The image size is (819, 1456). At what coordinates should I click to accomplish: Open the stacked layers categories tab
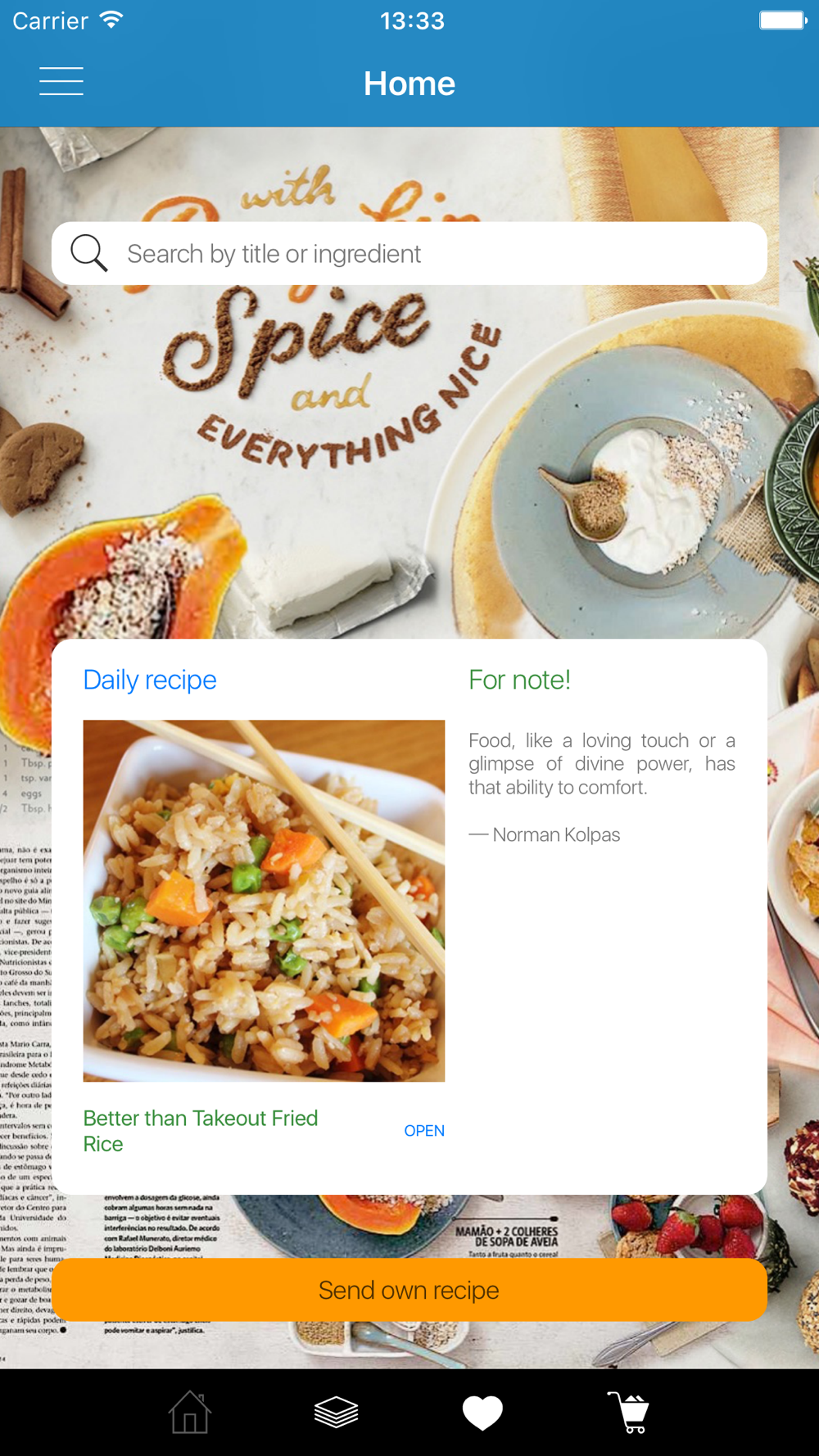point(336,1413)
